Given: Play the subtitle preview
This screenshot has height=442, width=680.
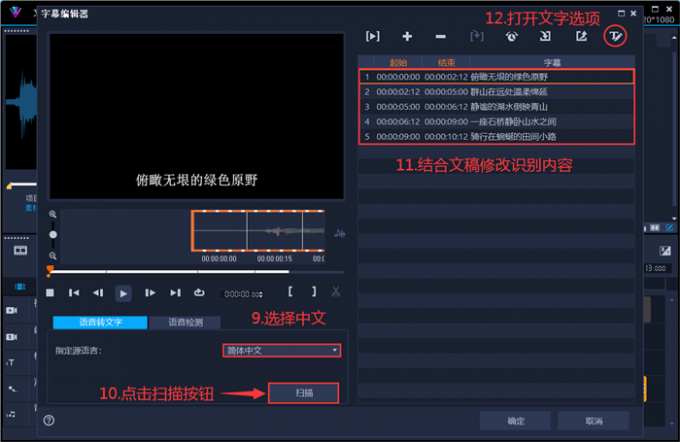Looking at the screenshot, I should (123, 294).
